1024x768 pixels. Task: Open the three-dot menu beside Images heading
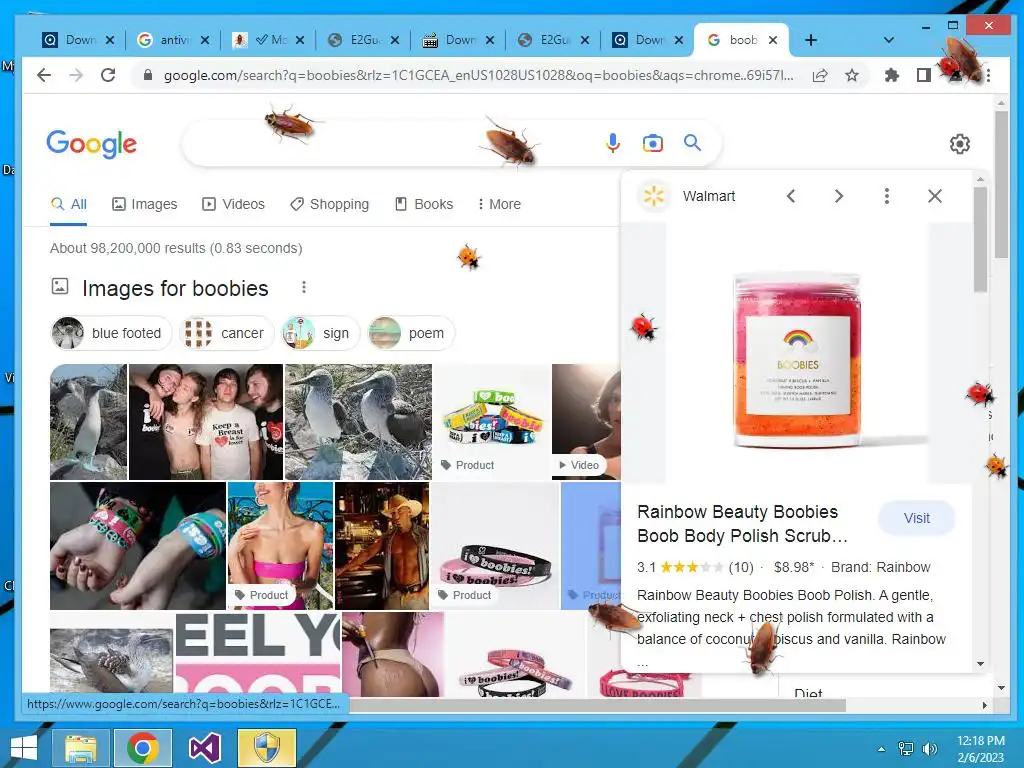click(x=304, y=287)
